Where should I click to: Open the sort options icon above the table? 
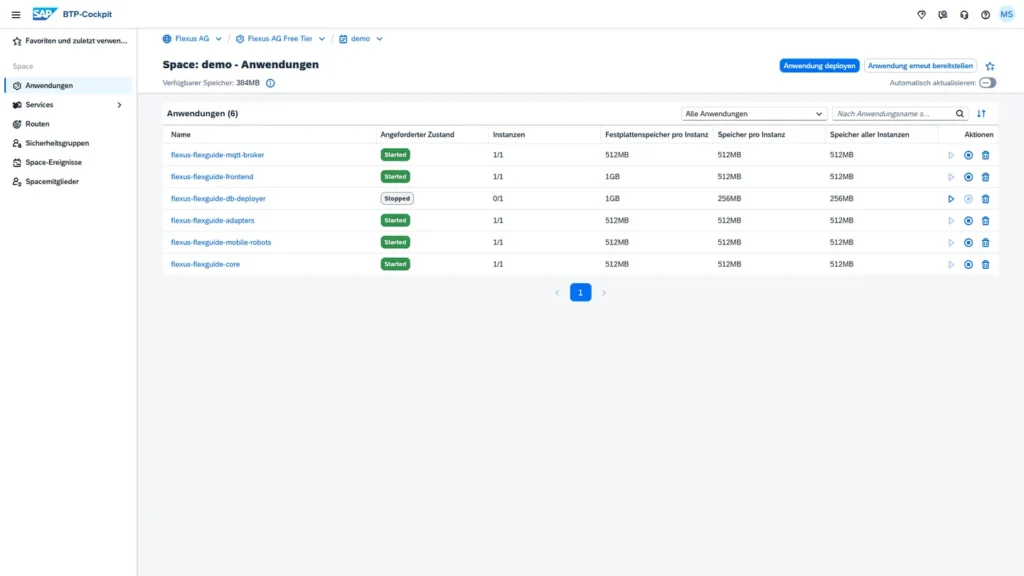pyautogui.click(x=988, y=113)
